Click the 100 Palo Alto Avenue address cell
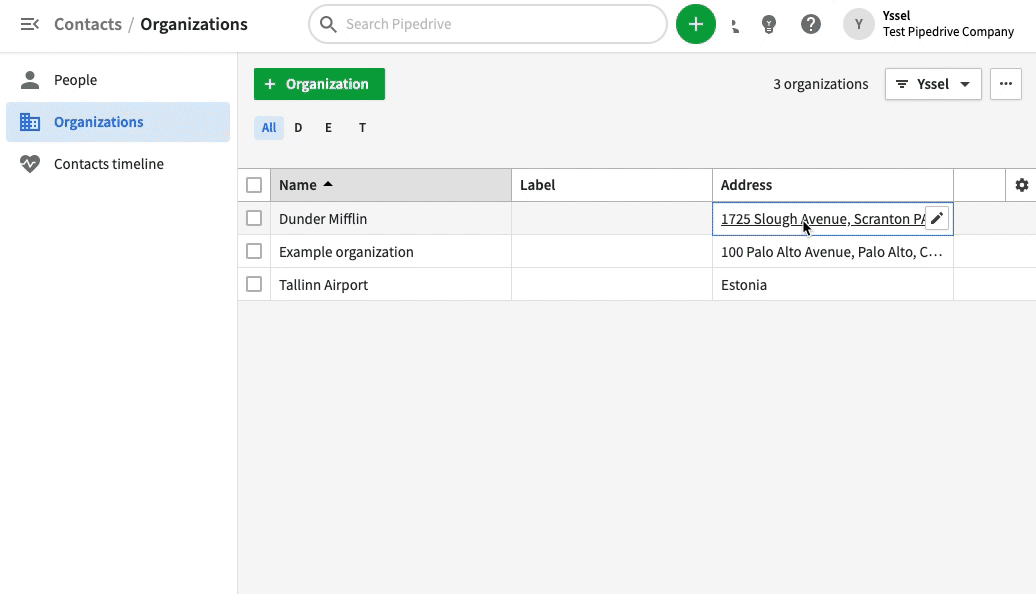 coord(832,251)
